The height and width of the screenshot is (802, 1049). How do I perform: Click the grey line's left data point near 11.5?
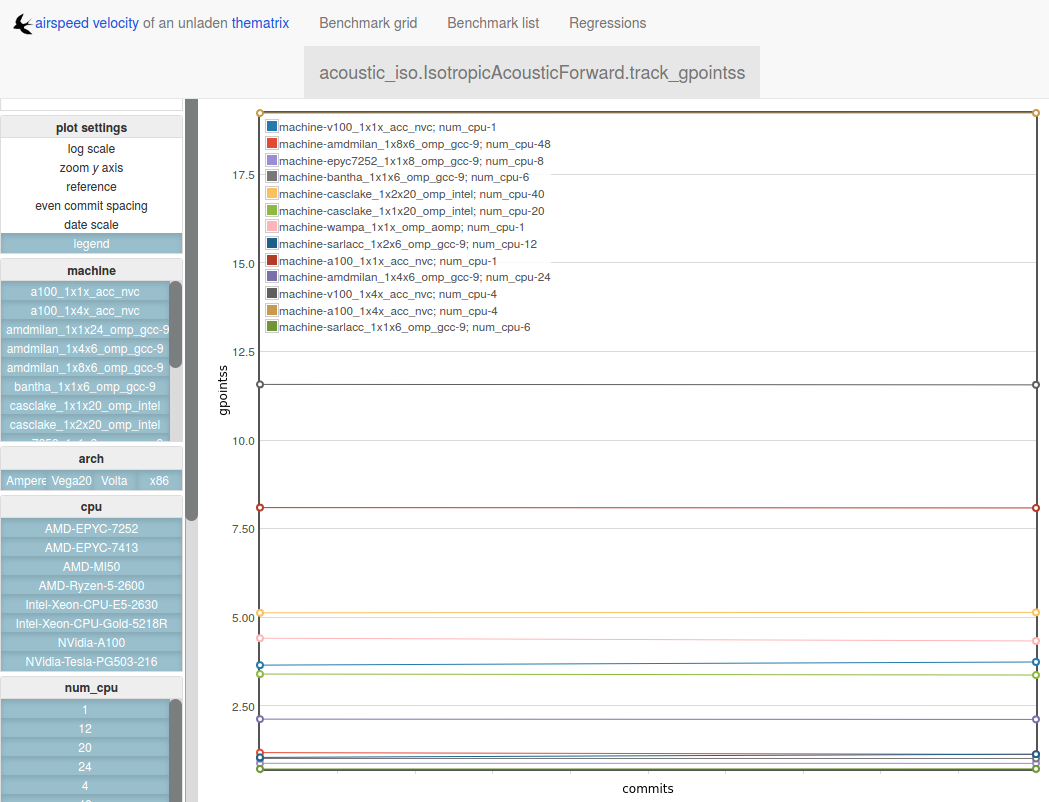click(260, 385)
